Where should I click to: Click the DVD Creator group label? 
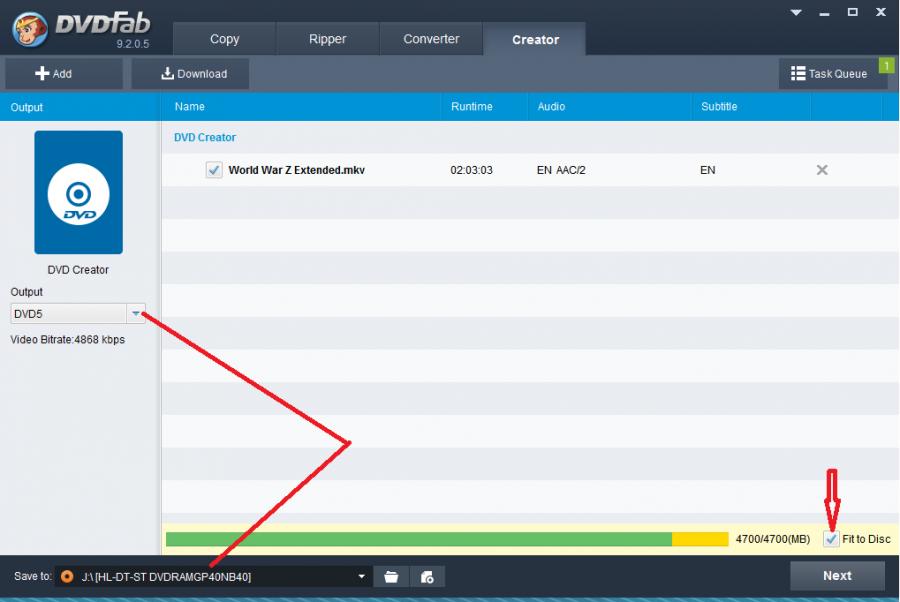pos(205,137)
